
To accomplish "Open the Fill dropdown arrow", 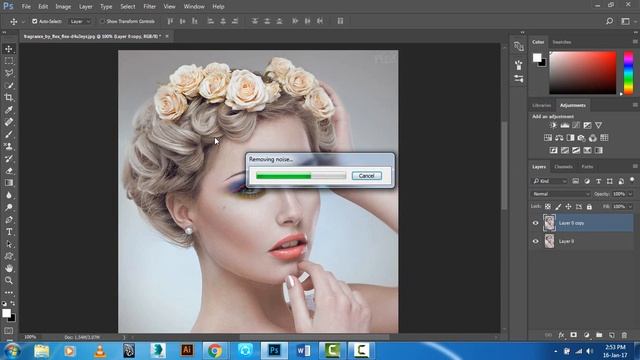I will point(630,207).
